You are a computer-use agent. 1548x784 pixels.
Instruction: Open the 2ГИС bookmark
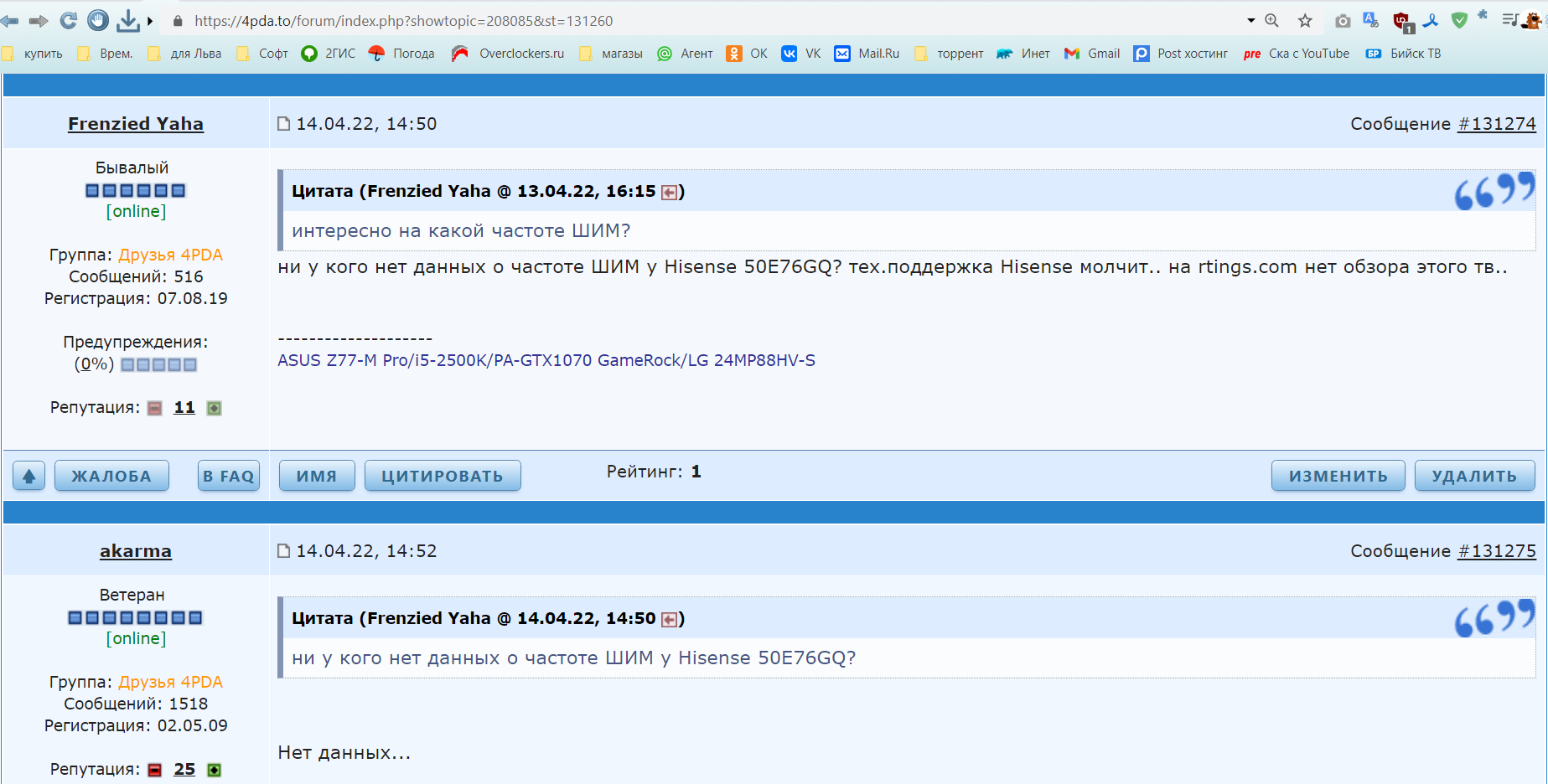click(329, 54)
